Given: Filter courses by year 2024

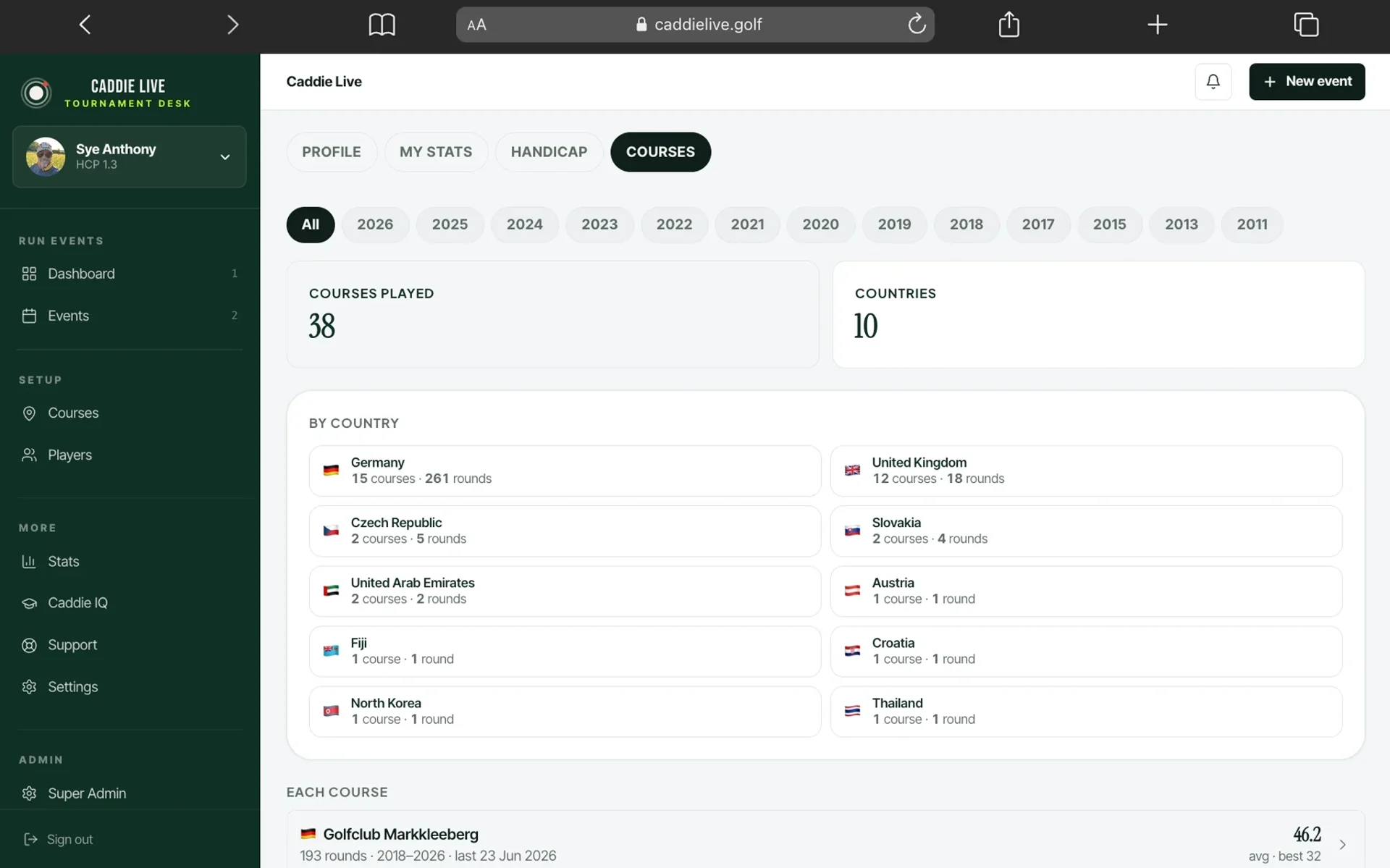Looking at the screenshot, I should coord(524,224).
